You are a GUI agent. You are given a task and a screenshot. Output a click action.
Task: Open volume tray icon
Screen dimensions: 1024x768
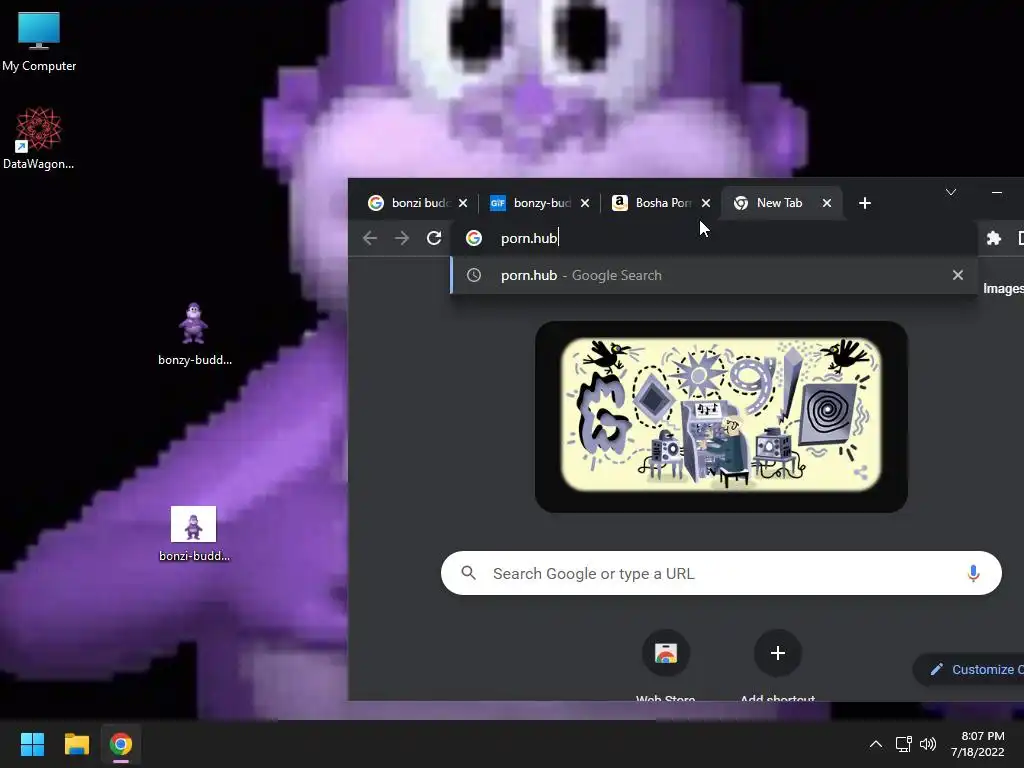coord(927,744)
